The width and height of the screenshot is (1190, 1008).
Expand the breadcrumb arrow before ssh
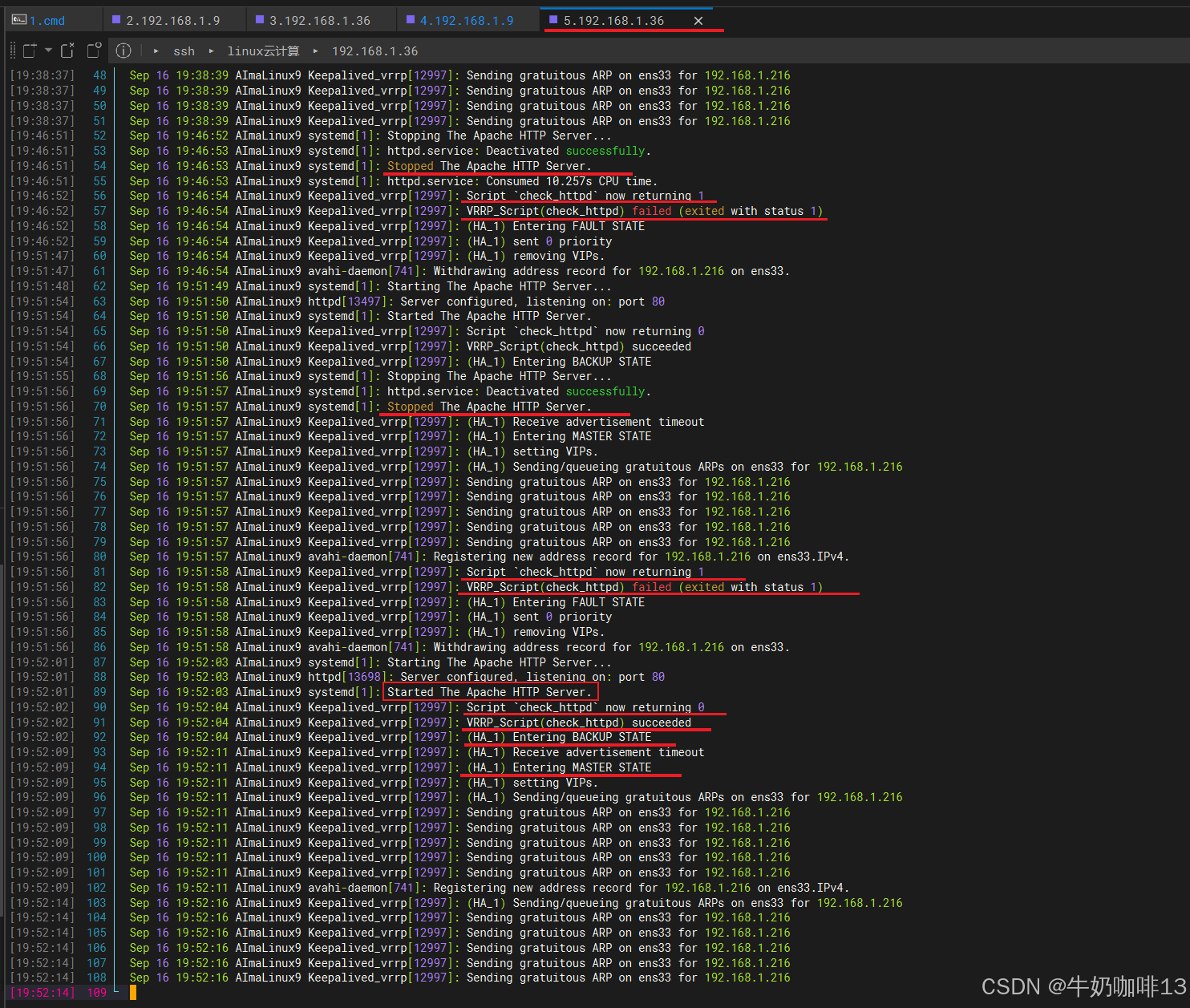click(x=156, y=51)
